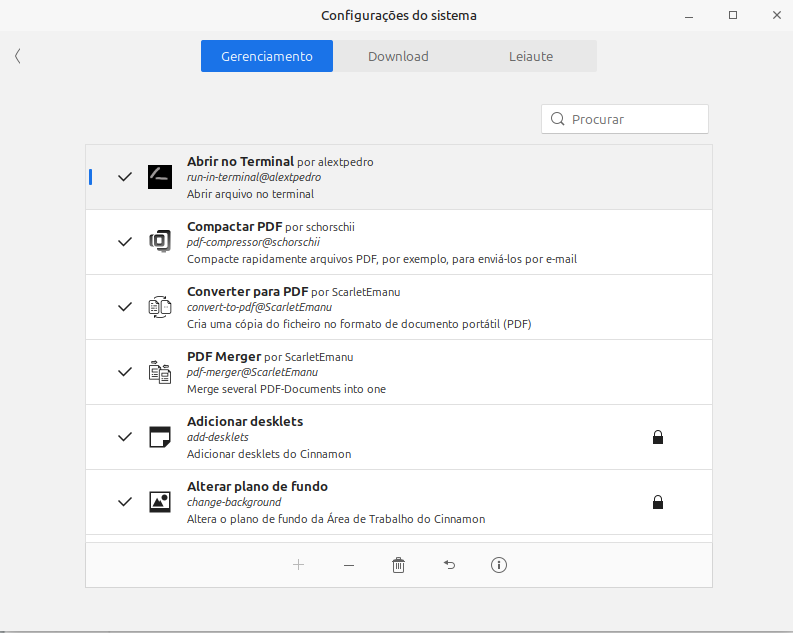
Task: Click the Abrir no Terminal icon
Action: [160, 177]
